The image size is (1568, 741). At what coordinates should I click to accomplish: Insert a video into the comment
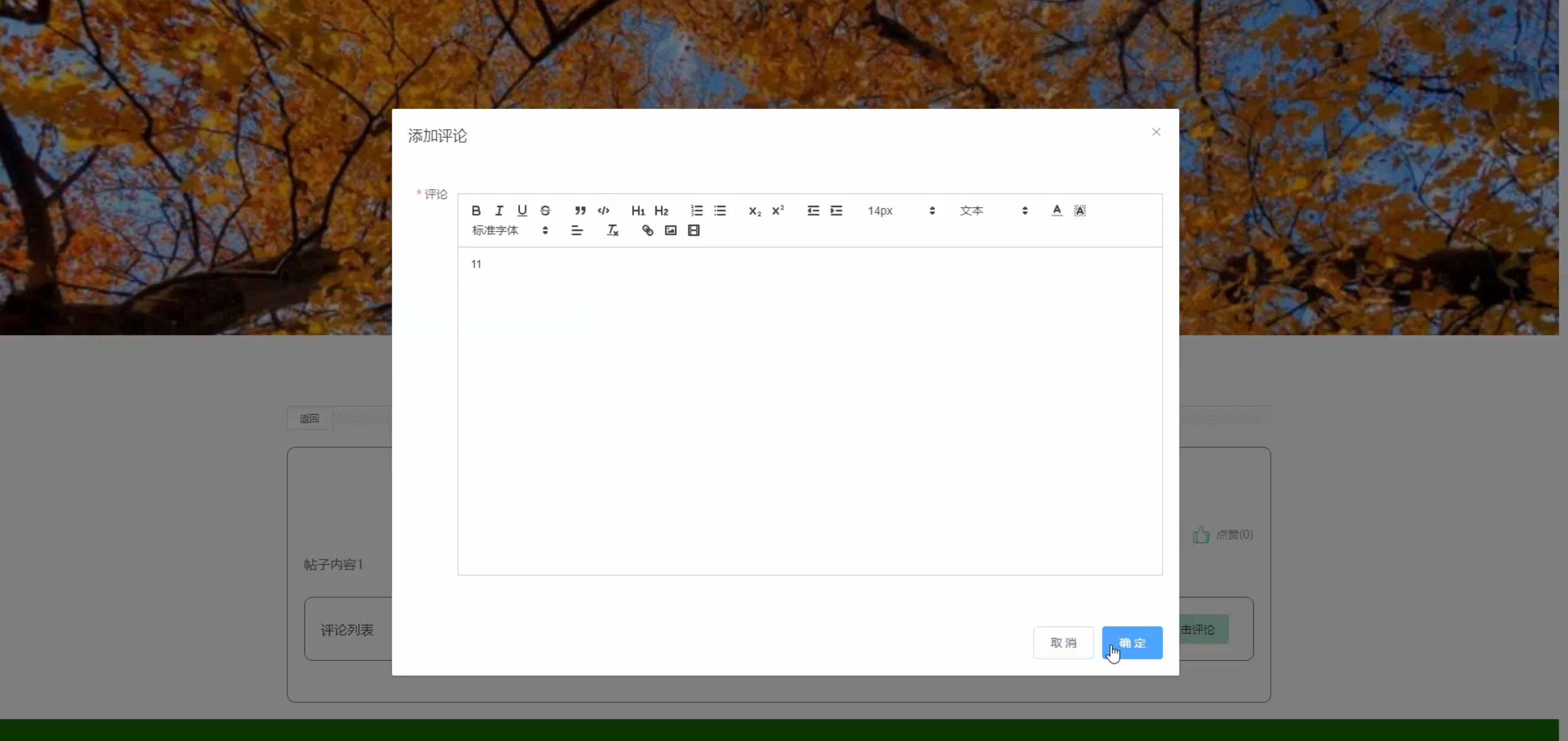pyautogui.click(x=693, y=230)
